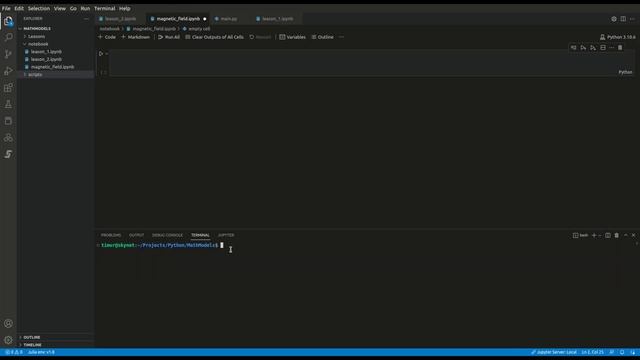This screenshot has height=360, width=640.
Task: Delete the notebook cell with trash icon
Action: click(x=620, y=48)
